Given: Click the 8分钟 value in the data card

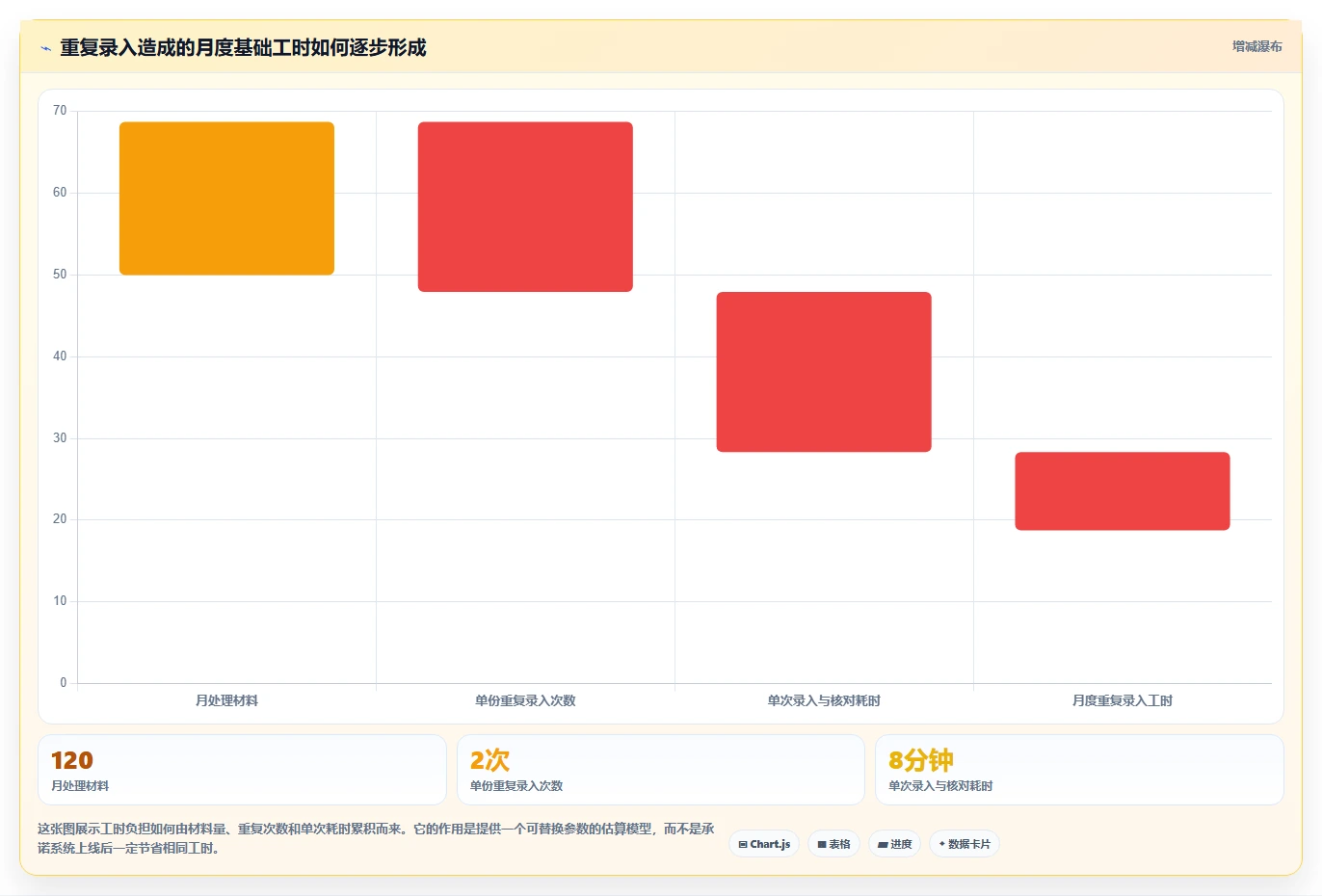Looking at the screenshot, I should 921,760.
